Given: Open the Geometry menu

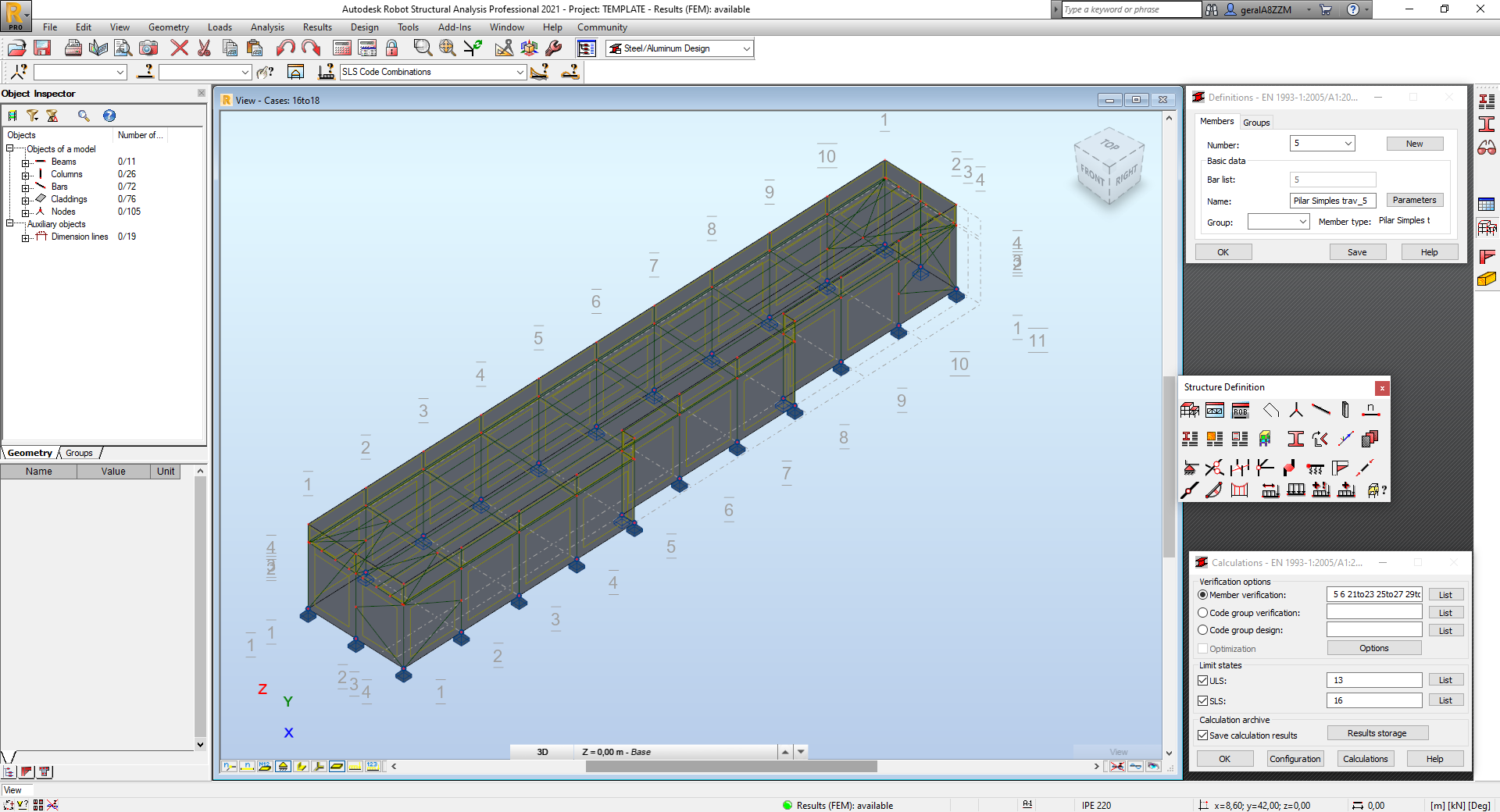Looking at the screenshot, I should (168, 27).
